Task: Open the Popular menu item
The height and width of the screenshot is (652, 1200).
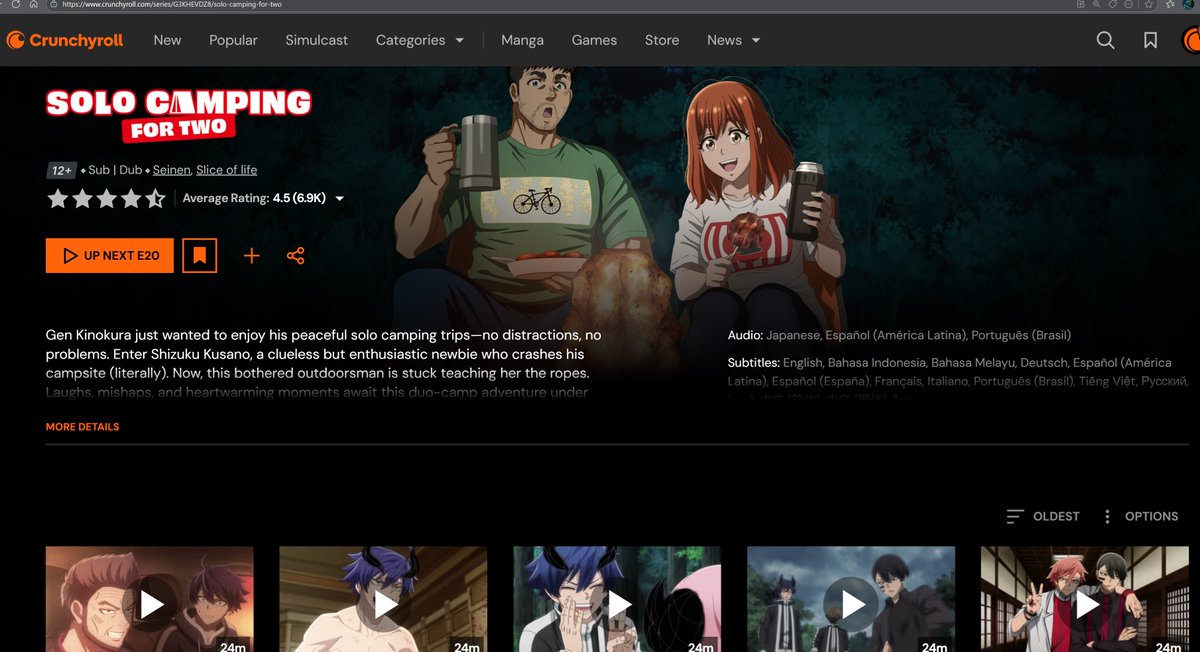Action: click(233, 40)
